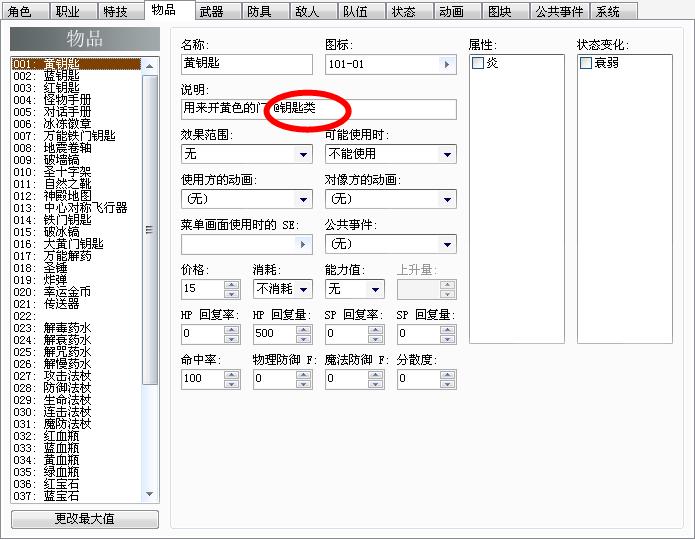
Task: Click the 更改最大值 button
Action: tap(85, 519)
